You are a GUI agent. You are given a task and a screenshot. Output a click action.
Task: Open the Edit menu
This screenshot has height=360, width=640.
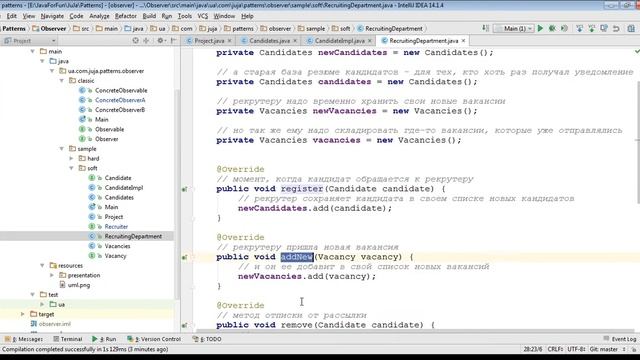[x=11, y=16]
